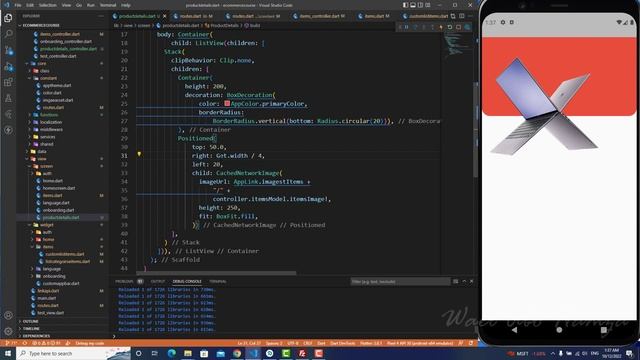Viewport: 640px width, 360px height.
Task: Click the debug console filter input
Action: click(x=400, y=281)
